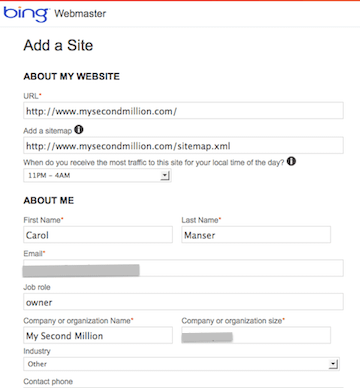This screenshot has height=388, width=360.
Task: Open the 11PM - 4AM traffic dropdown
Action: (97, 175)
